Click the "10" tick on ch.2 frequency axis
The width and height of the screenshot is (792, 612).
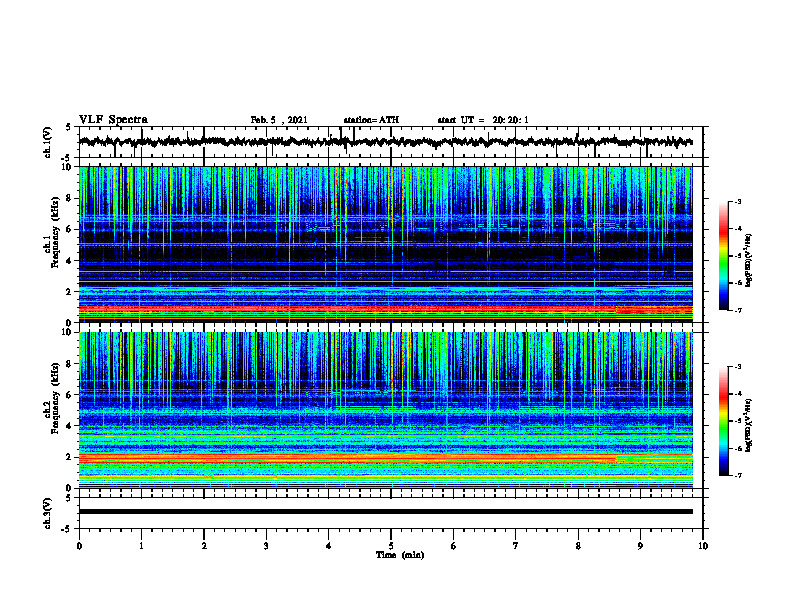[69, 332]
